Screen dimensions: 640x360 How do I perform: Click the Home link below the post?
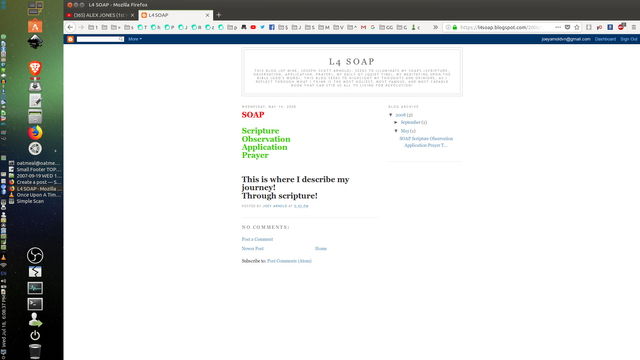point(321,249)
